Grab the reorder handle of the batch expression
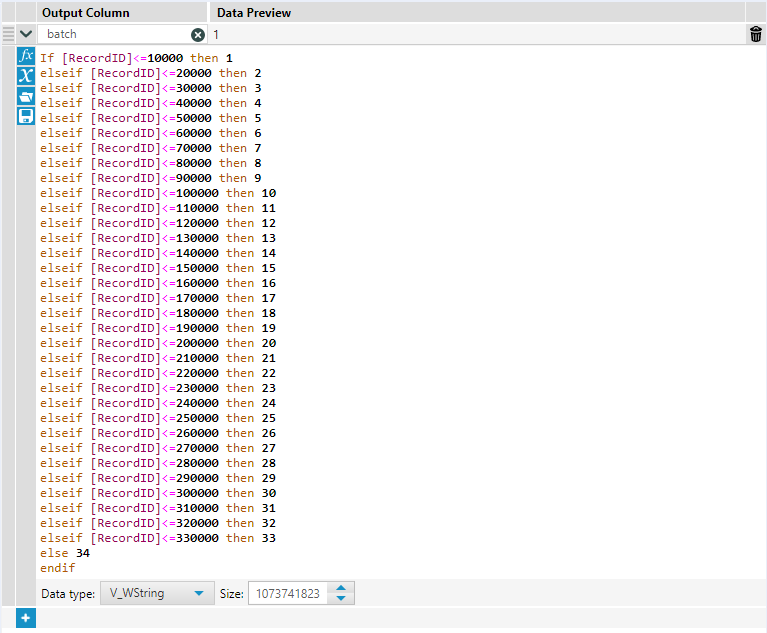The height and width of the screenshot is (633, 767). pyautogui.click(x=8, y=34)
